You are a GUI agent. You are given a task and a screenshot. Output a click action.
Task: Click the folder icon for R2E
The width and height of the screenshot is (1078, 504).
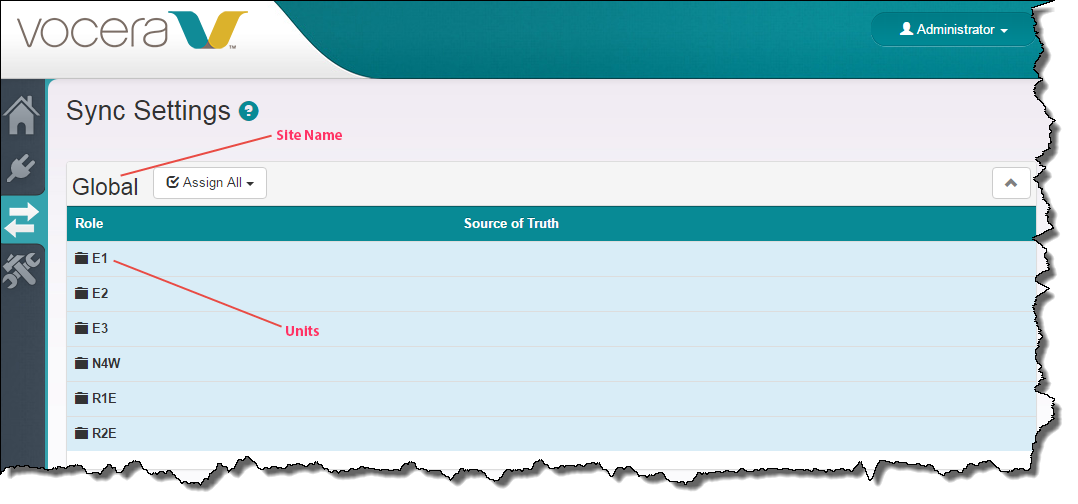[82, 434]
